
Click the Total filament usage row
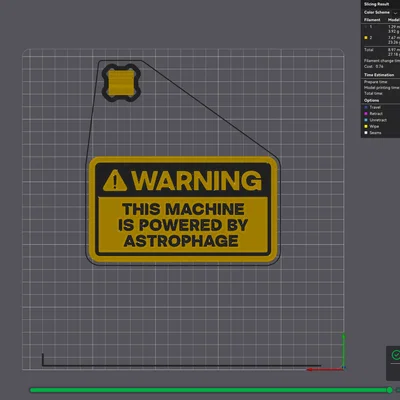click(381, 52)
